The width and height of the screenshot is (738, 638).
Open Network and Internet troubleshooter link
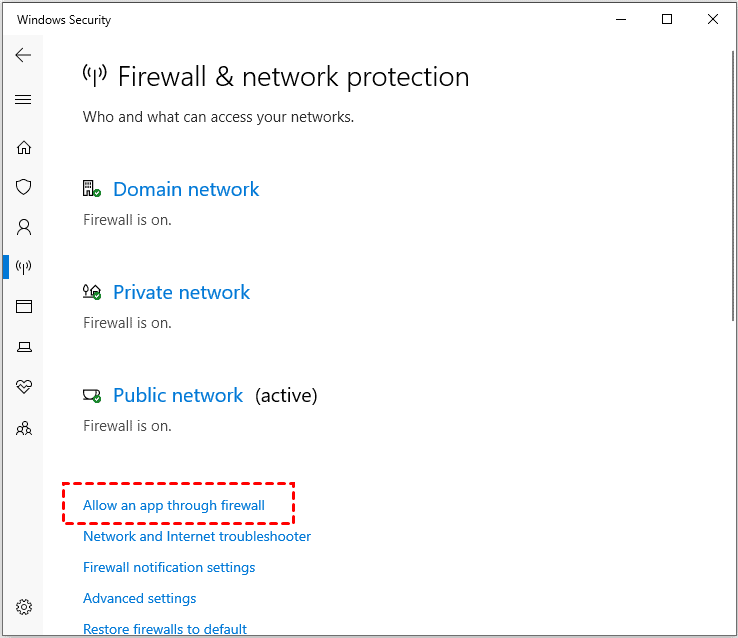197,537
